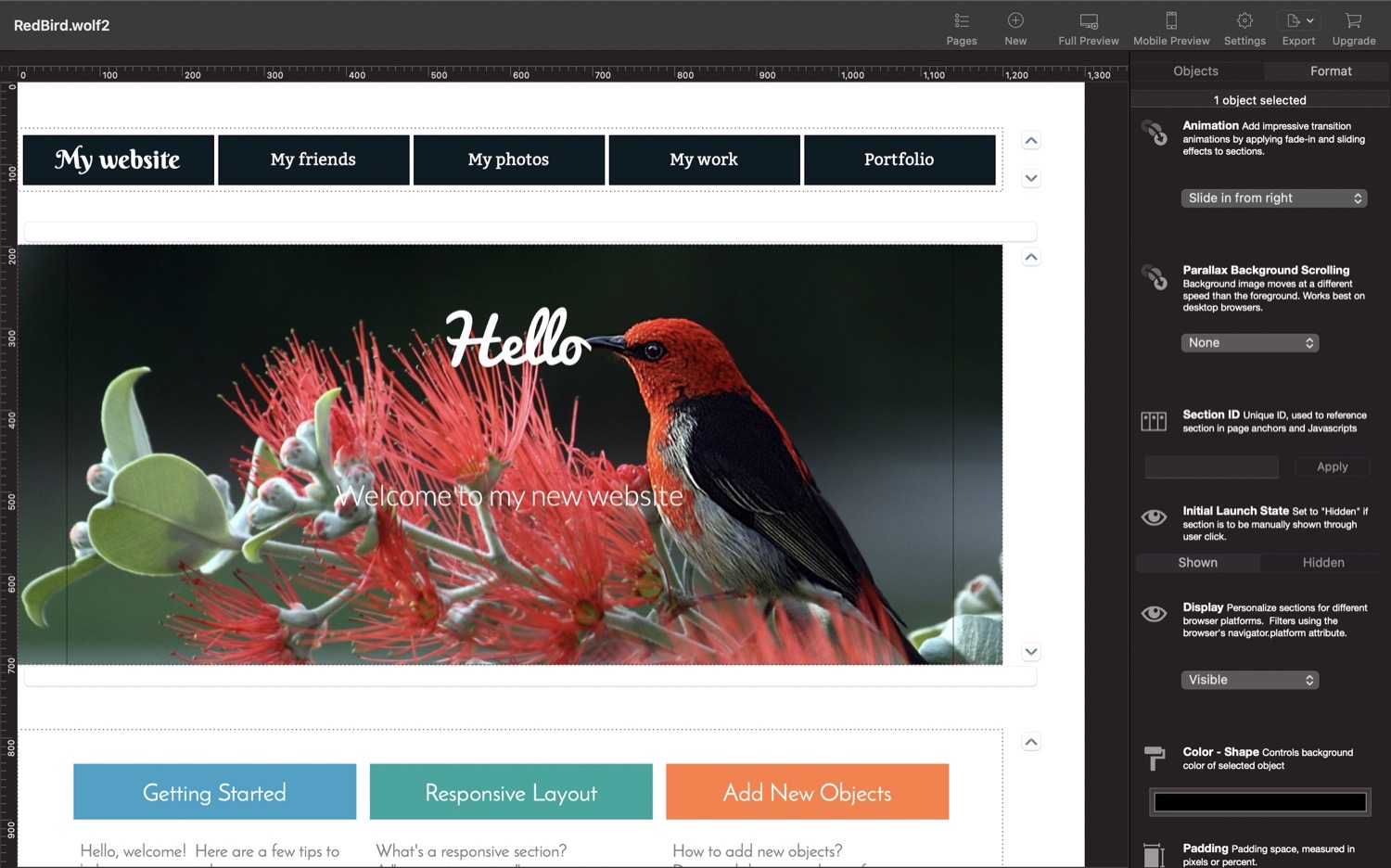Open the black background color swatch
Screen dimensions: 1391x868
[1260, 802]
